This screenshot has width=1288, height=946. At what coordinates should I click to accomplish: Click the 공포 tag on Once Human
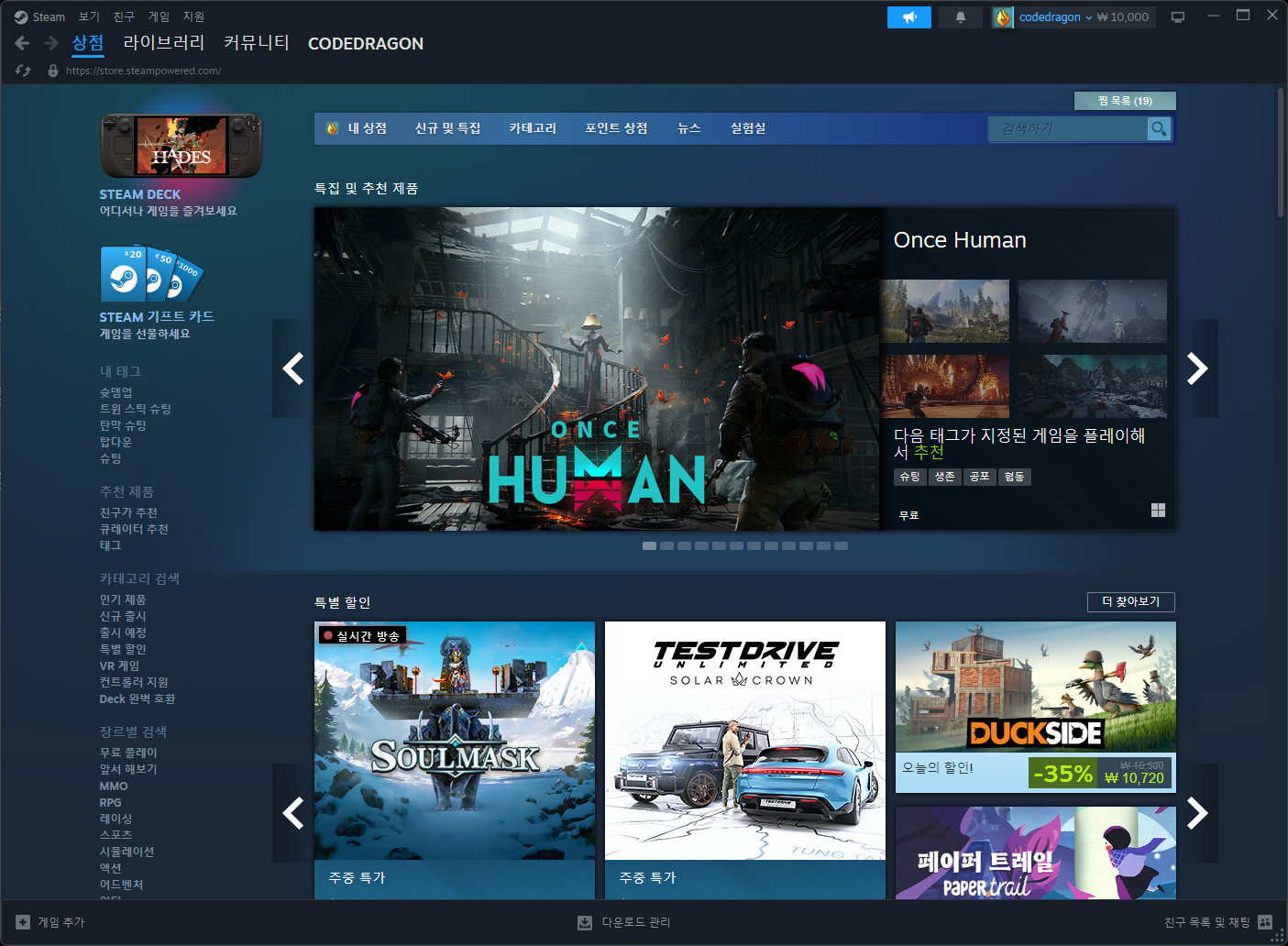979,477
